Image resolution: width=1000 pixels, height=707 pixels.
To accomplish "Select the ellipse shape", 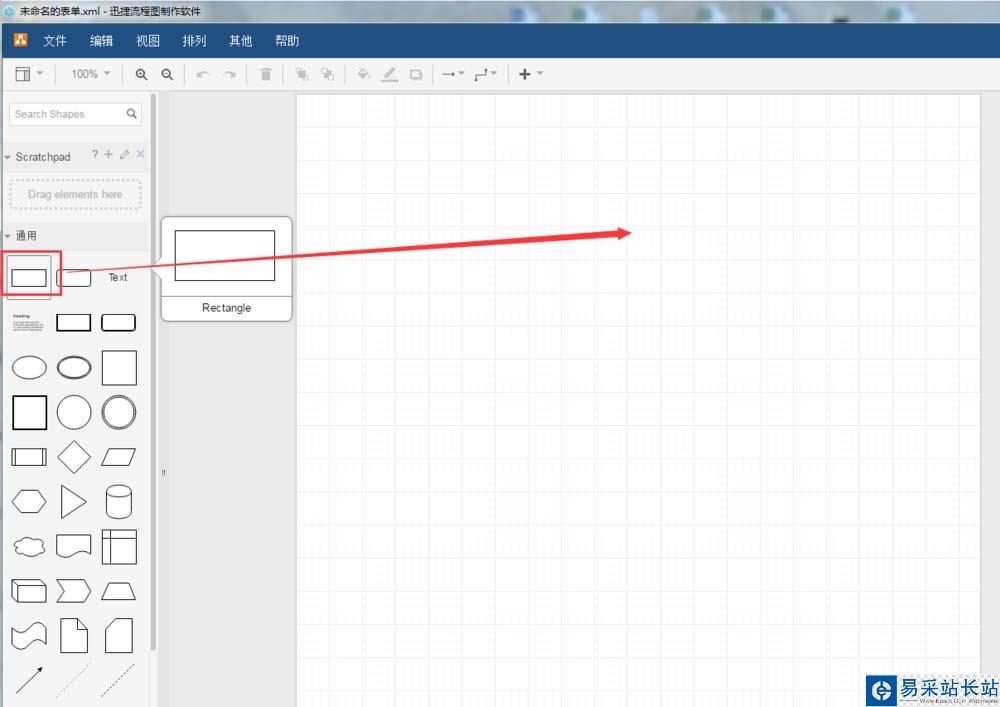I will [29, 368].
